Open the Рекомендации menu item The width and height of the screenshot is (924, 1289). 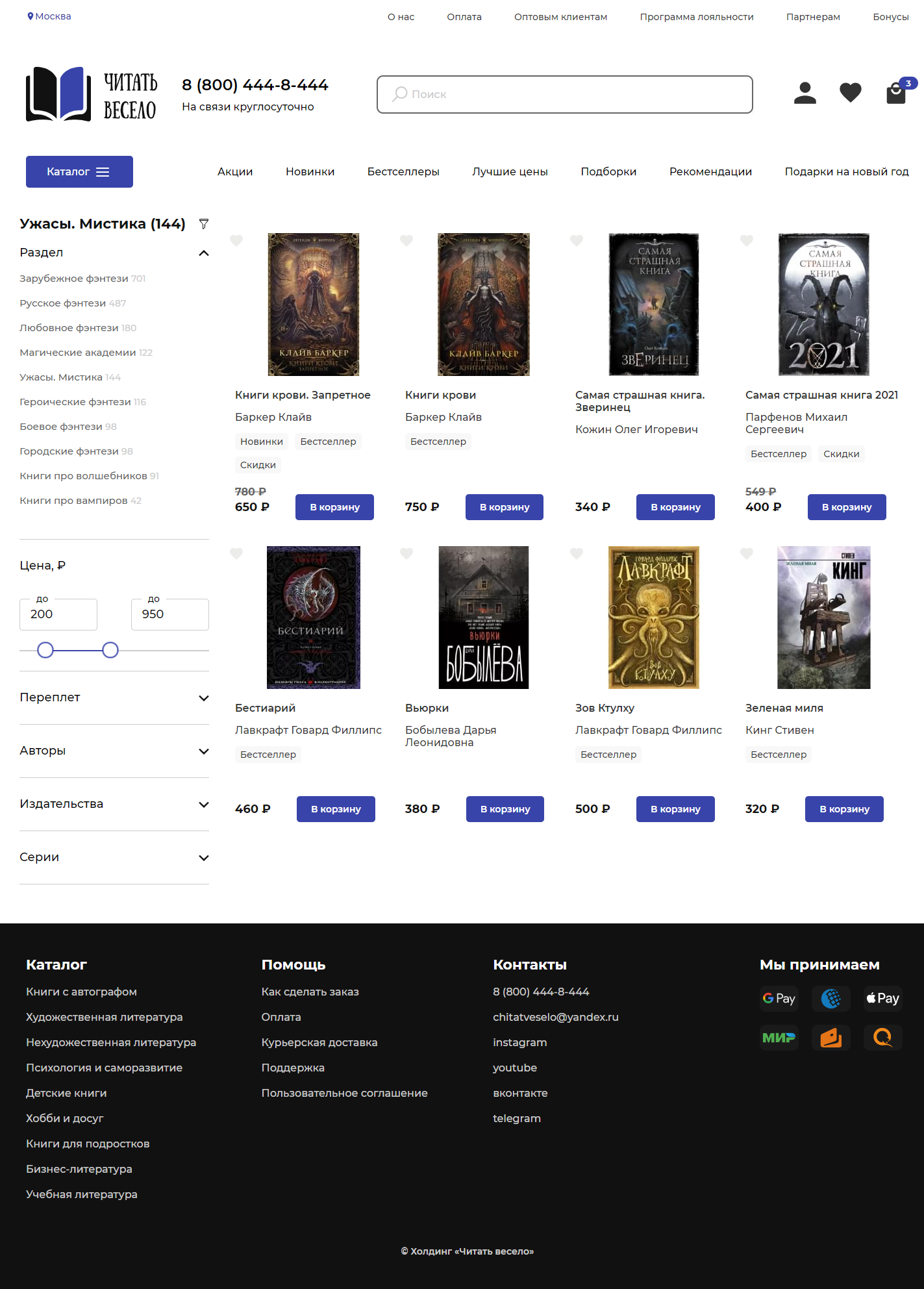[710, 171]
